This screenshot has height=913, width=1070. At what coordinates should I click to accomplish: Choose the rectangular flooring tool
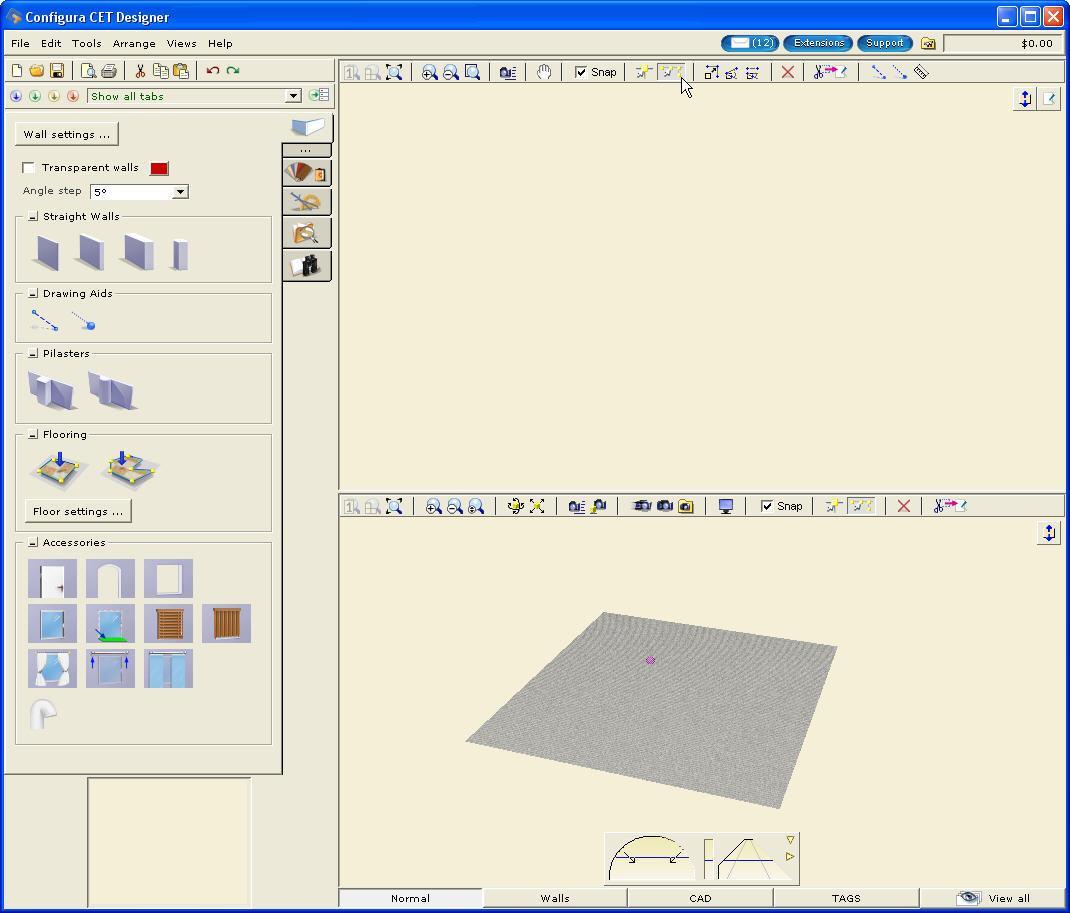coord(59,469)
